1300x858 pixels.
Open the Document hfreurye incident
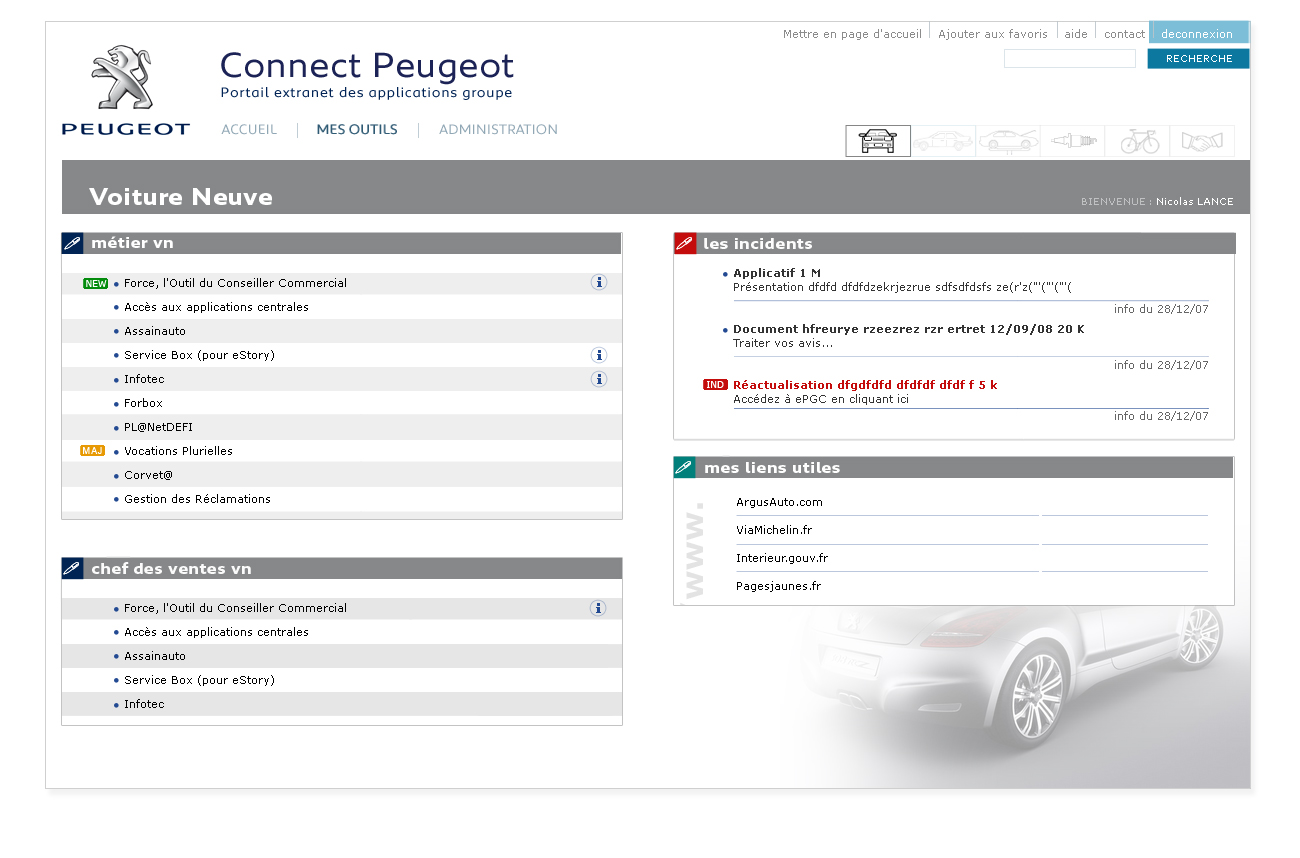pos(909,329)
